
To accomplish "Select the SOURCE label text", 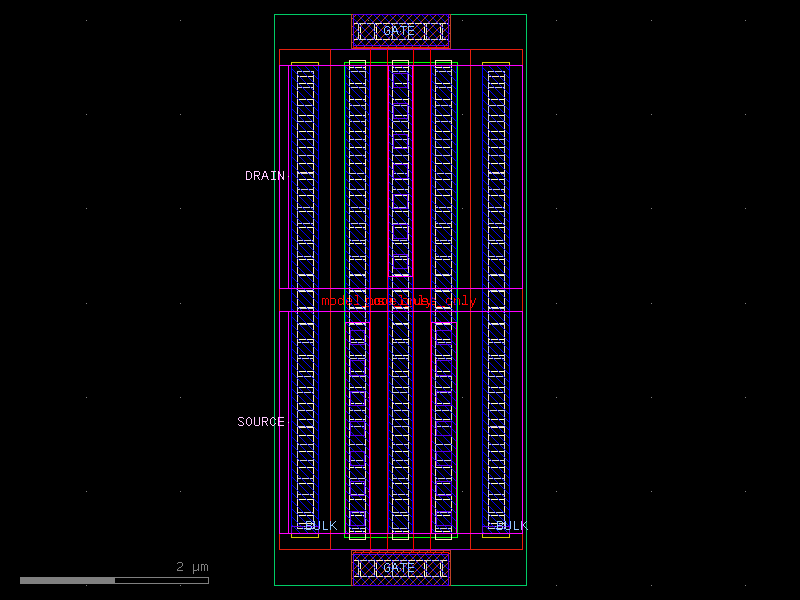I will (x=261, y=421).
